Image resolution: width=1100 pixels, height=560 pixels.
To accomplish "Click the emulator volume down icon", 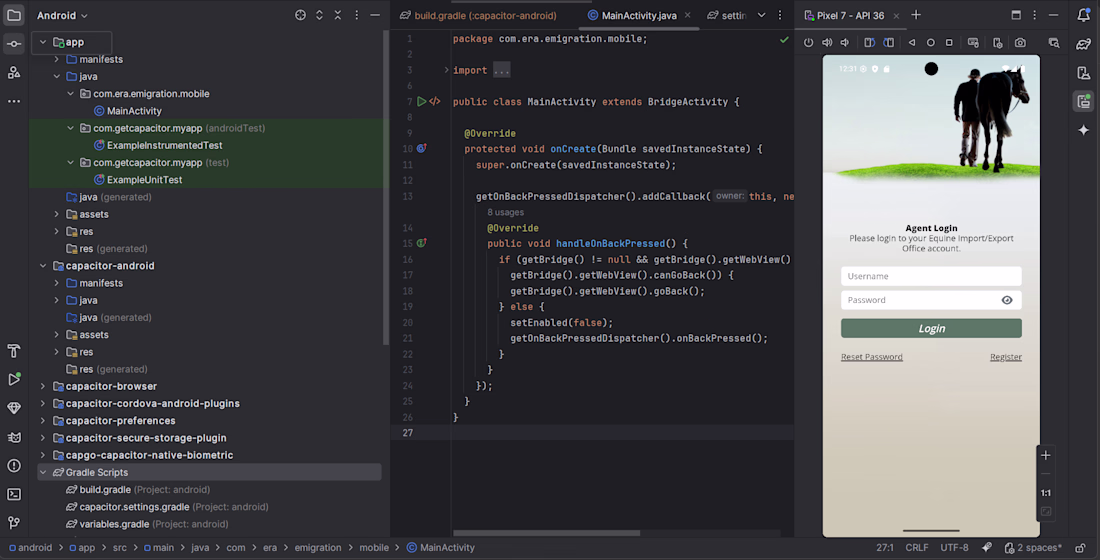I will coord(845,43).
